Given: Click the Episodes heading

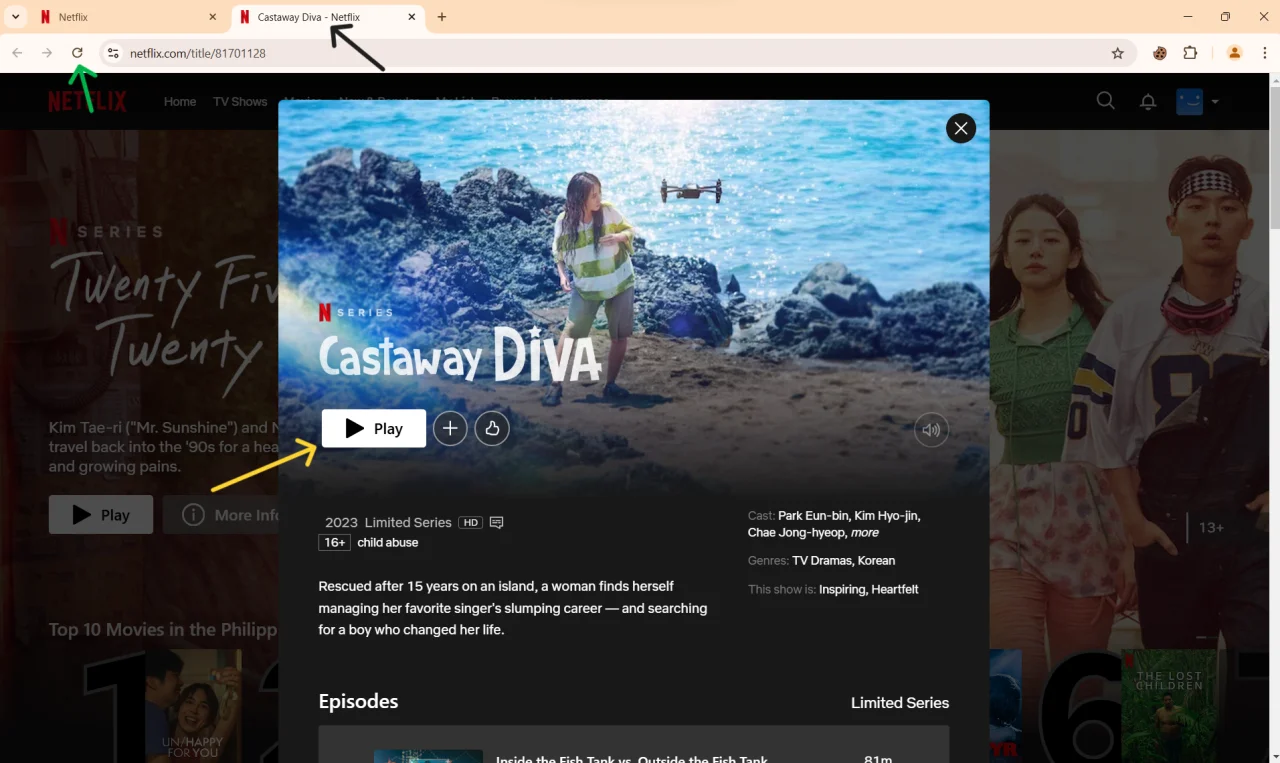Looking at the screenshot, I should pyautogui.click(x=358, y=702).
